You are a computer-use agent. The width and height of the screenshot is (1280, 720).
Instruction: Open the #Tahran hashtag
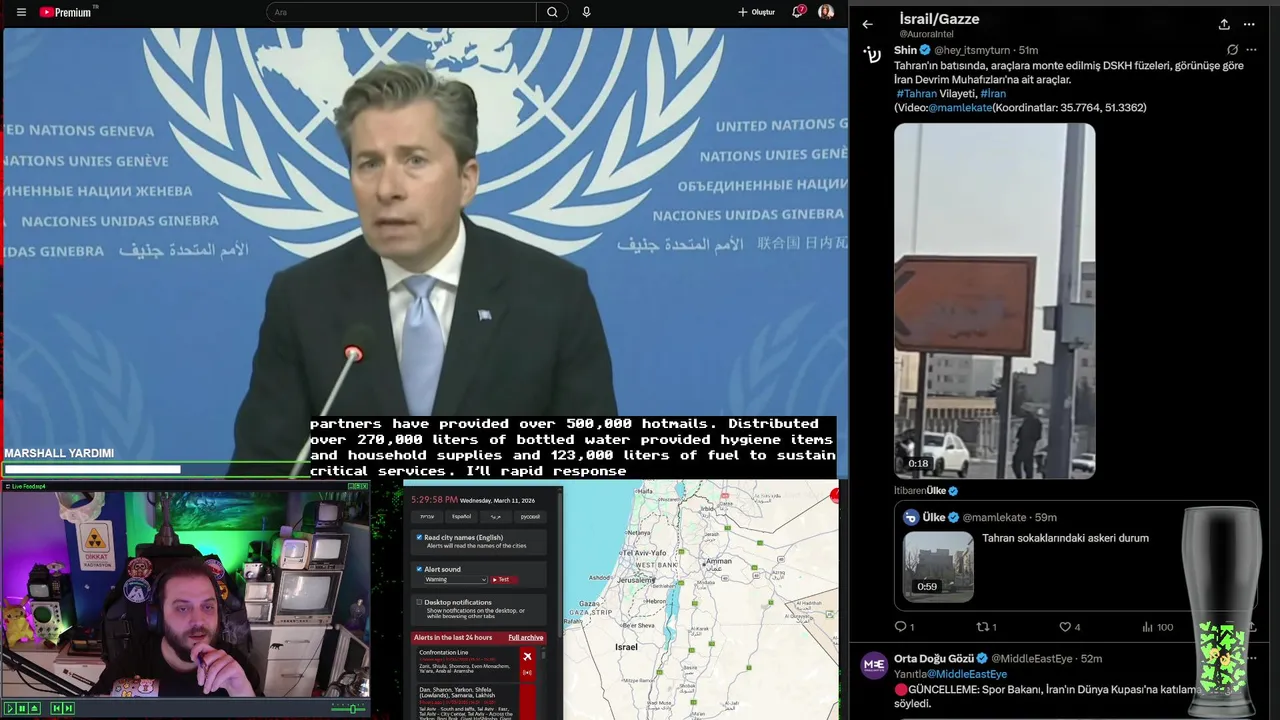[916, 94]
